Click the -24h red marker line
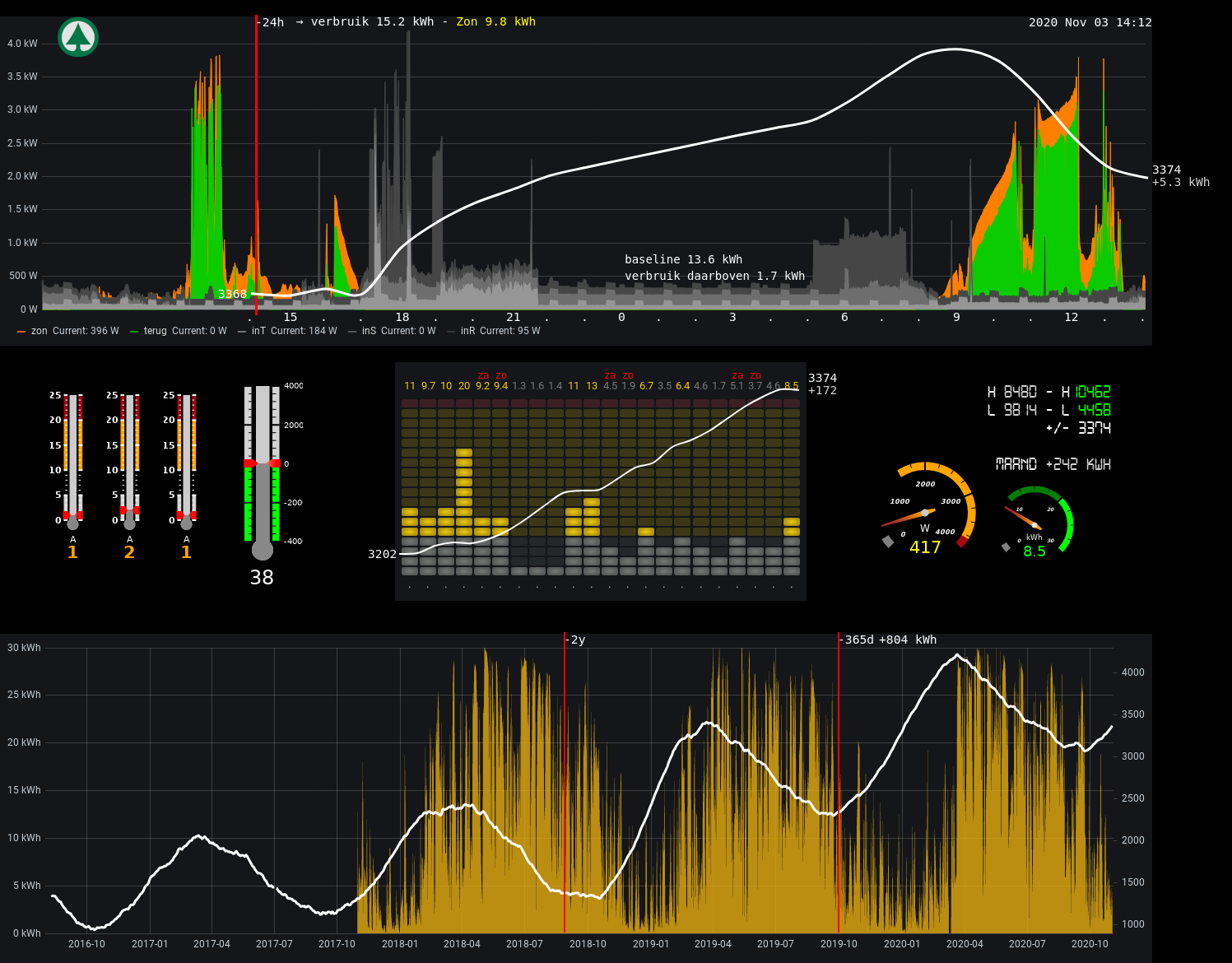This screenshot has height=963, width=1232. coord(256,165)
